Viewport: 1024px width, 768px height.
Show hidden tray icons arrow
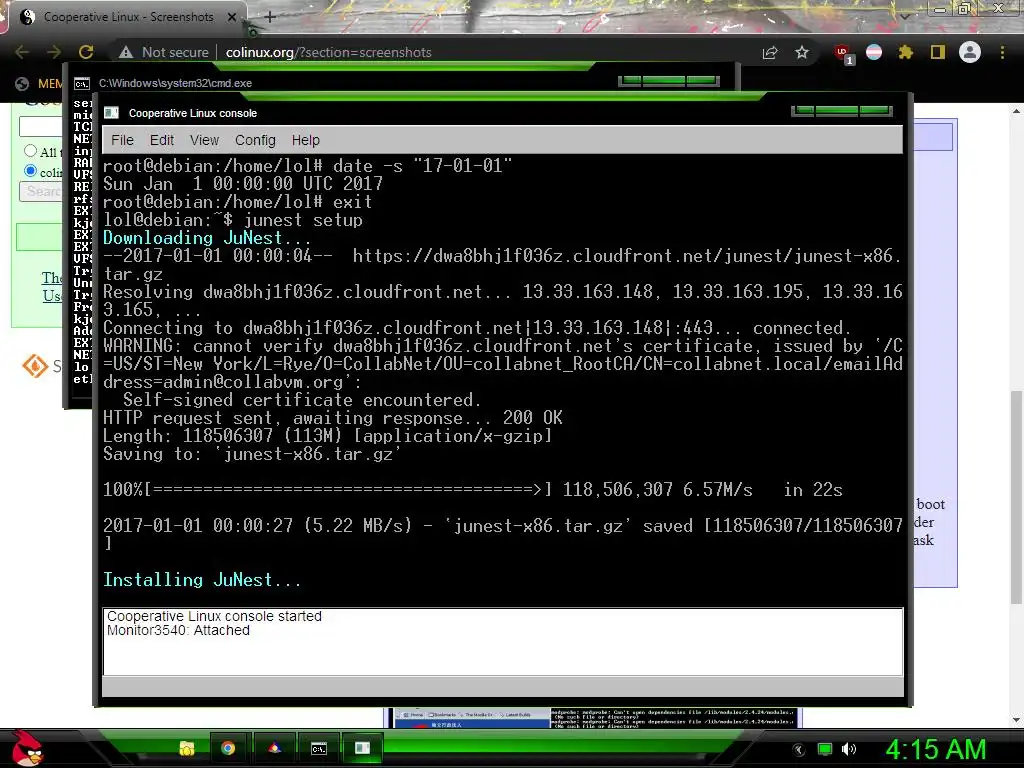(x=798, y=750)
